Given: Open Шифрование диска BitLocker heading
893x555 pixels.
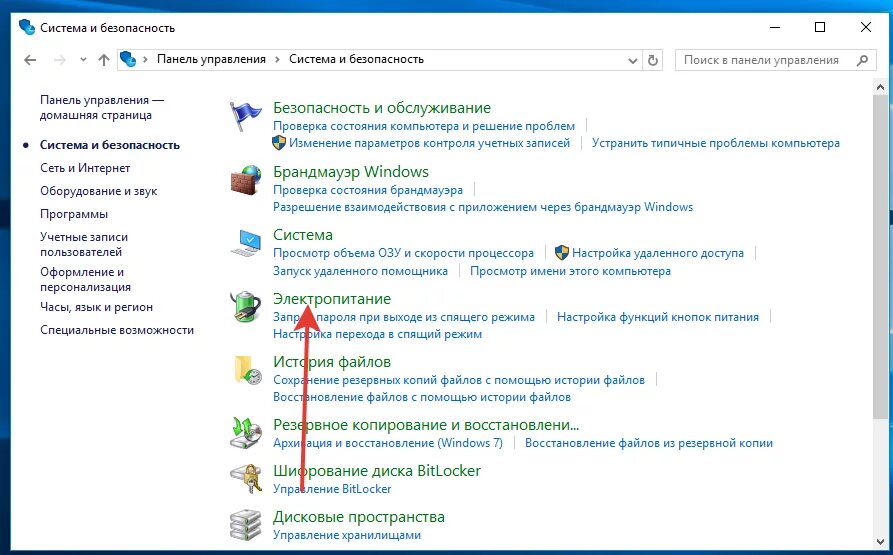Looking at the screenshot, I should (377, 471).
